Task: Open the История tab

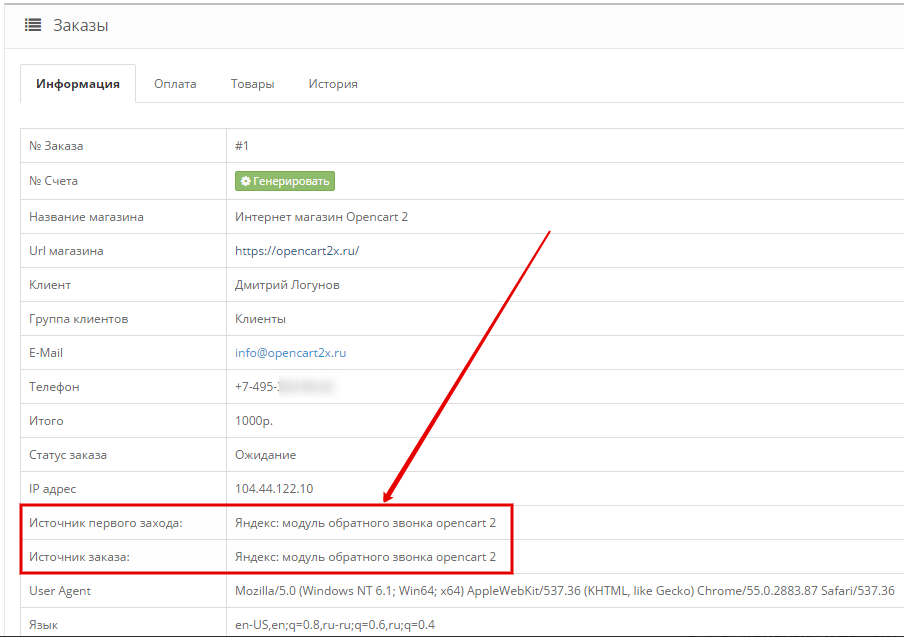Action: click(x=333, y=84)
